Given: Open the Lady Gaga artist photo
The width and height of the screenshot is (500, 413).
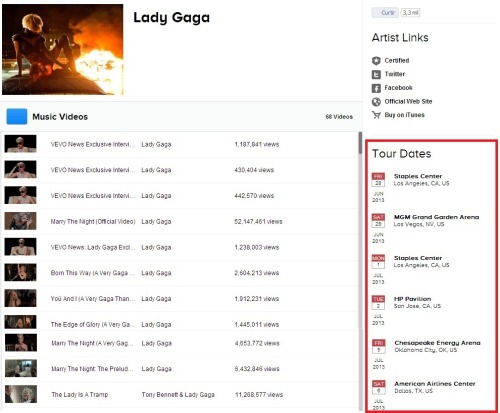Looking at the screenshot, I should tap(63, 49).
